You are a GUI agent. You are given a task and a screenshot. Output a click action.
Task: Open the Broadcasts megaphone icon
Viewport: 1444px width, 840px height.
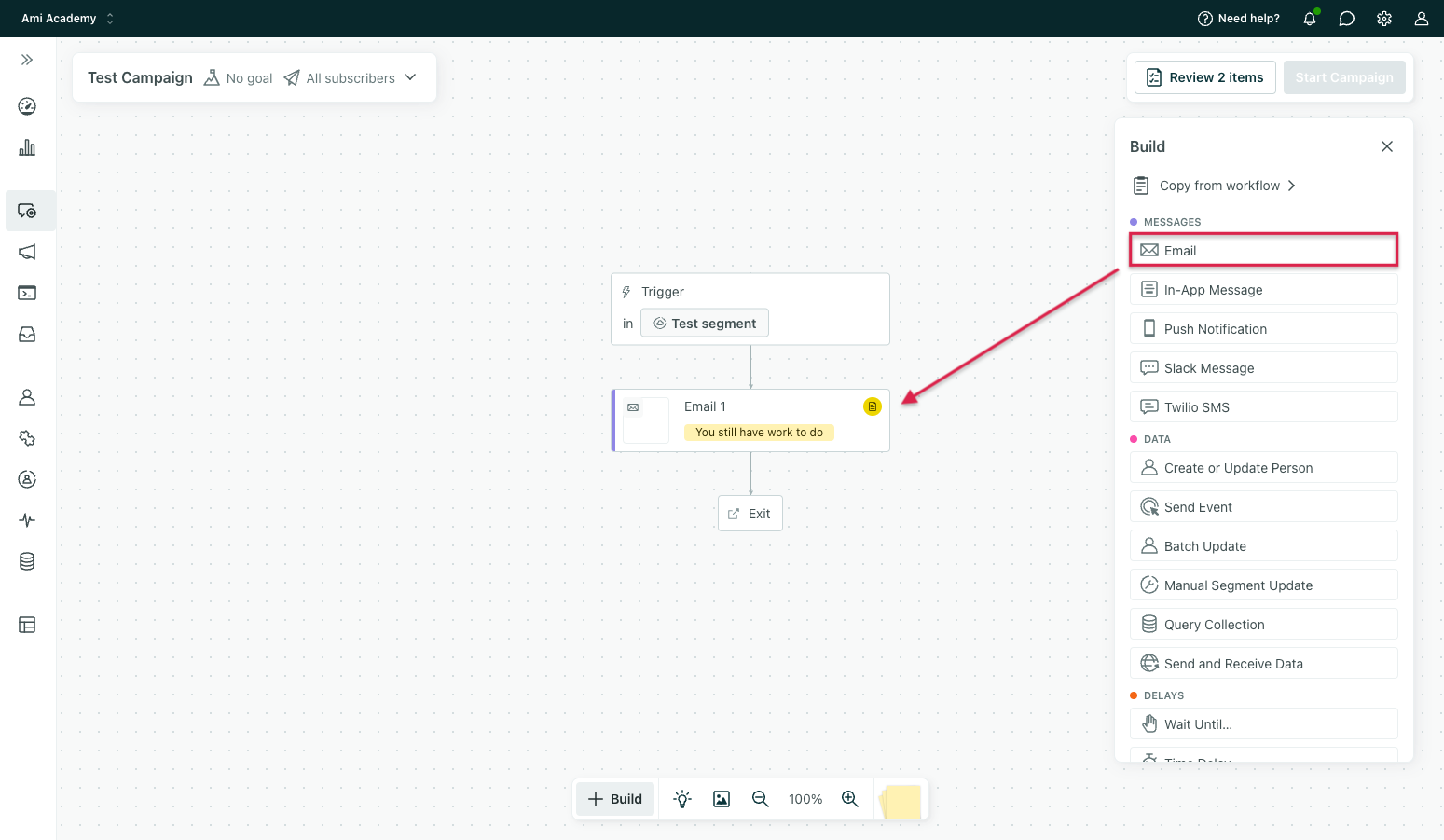(27, 252)
